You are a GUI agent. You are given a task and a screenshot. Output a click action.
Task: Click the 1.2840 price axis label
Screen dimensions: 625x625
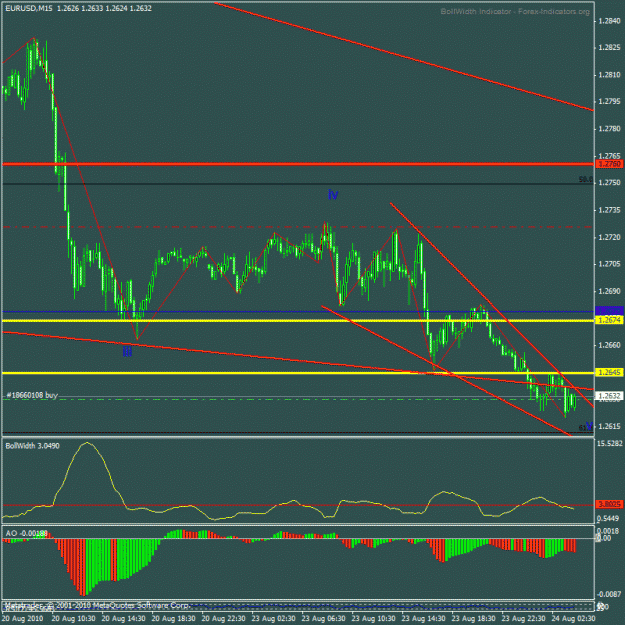click(609, 21)
